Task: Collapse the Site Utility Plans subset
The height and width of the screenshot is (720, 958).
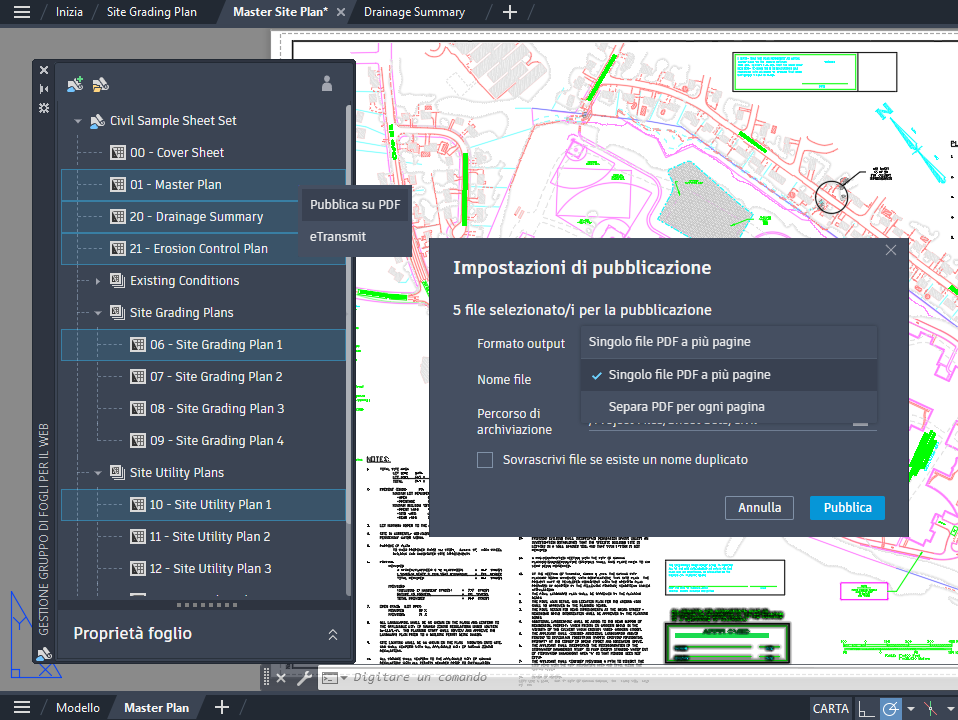Action: tap(98, 473)
